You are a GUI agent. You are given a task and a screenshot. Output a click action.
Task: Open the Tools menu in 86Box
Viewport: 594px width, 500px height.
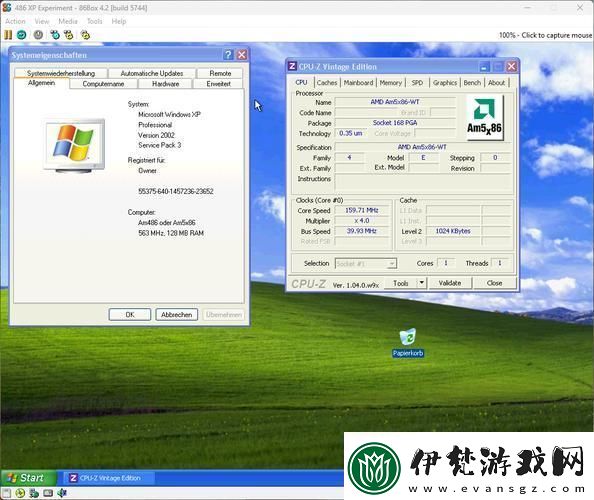click(x=95, y=21)
